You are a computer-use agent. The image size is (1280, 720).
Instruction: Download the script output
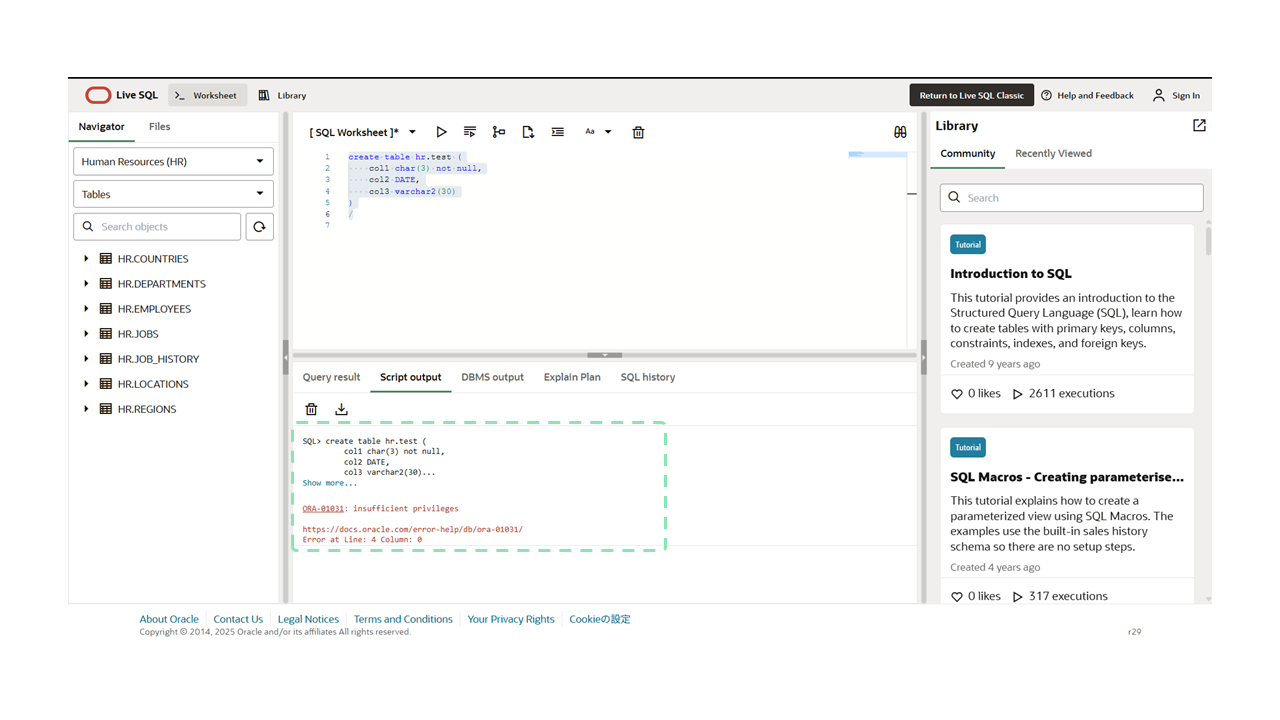coord(341,409)
